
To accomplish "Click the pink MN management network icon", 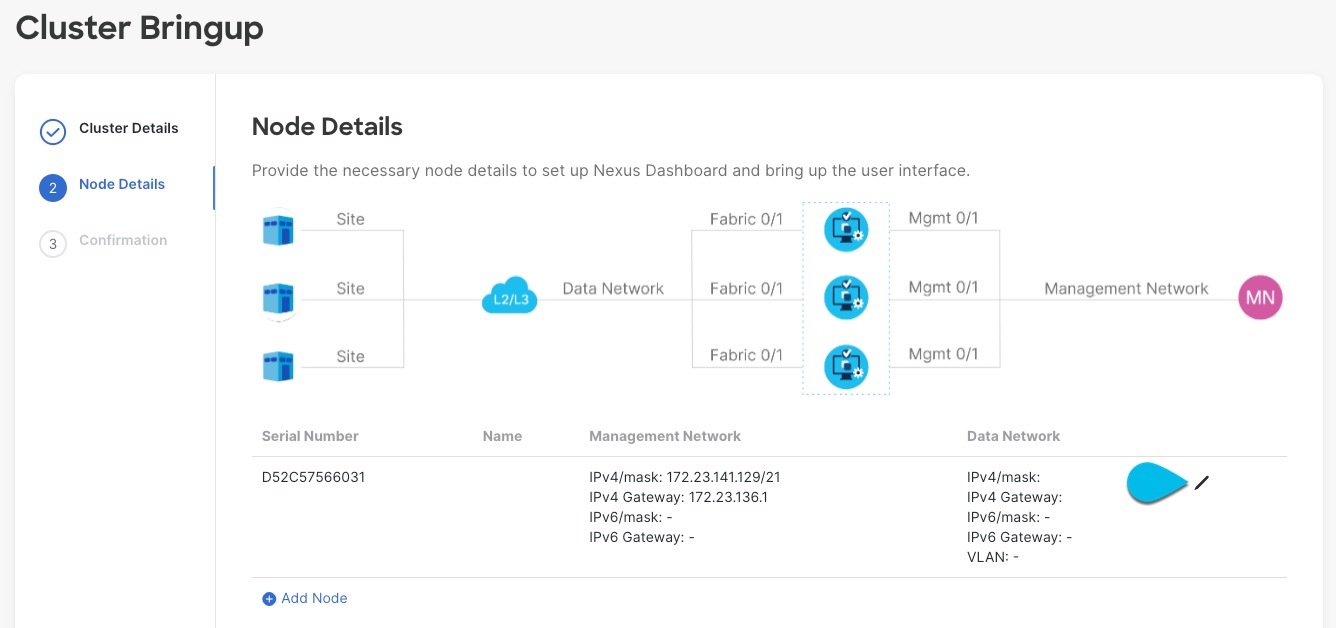I will tap(1260, 297).
